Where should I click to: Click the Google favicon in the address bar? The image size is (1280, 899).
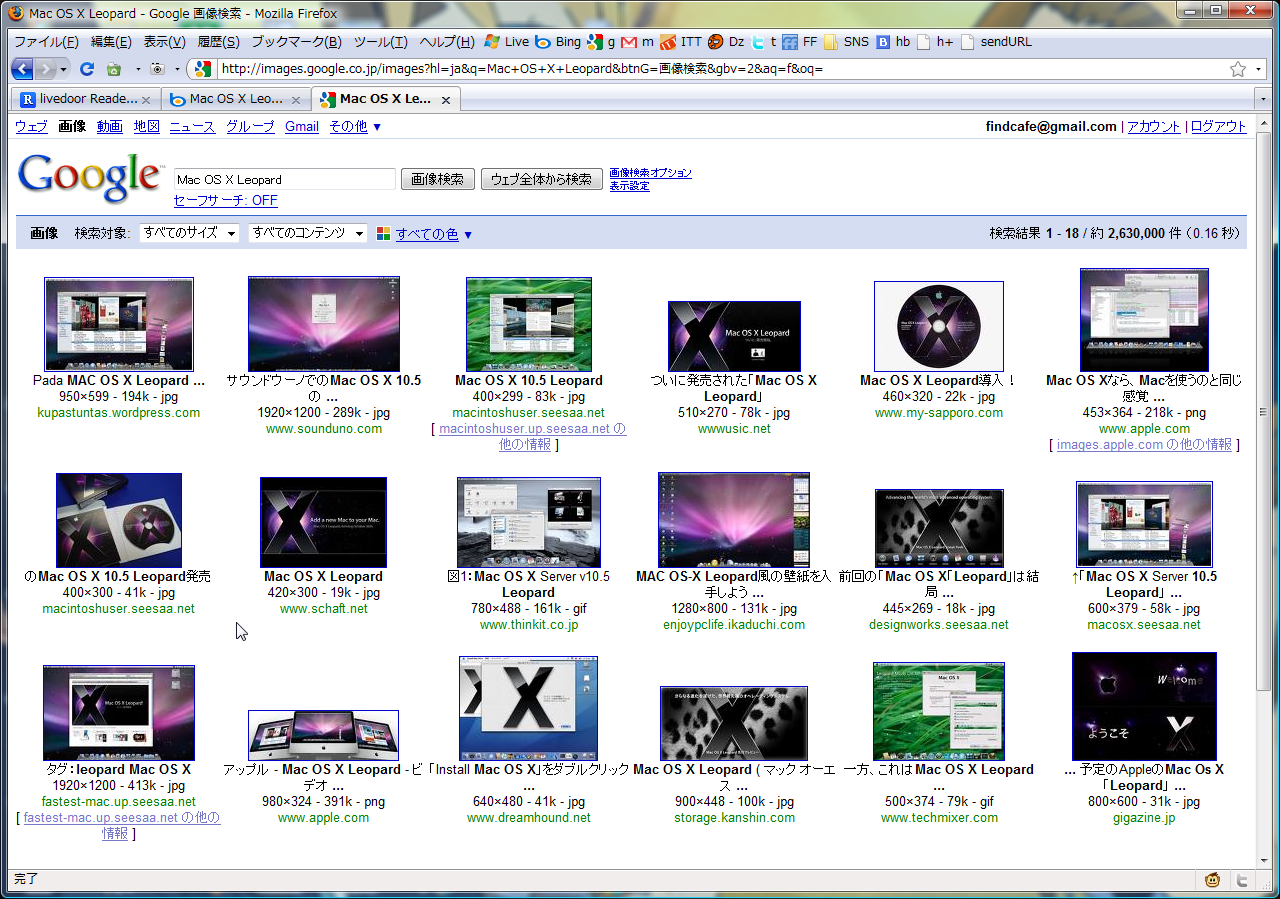pos(203,69)
